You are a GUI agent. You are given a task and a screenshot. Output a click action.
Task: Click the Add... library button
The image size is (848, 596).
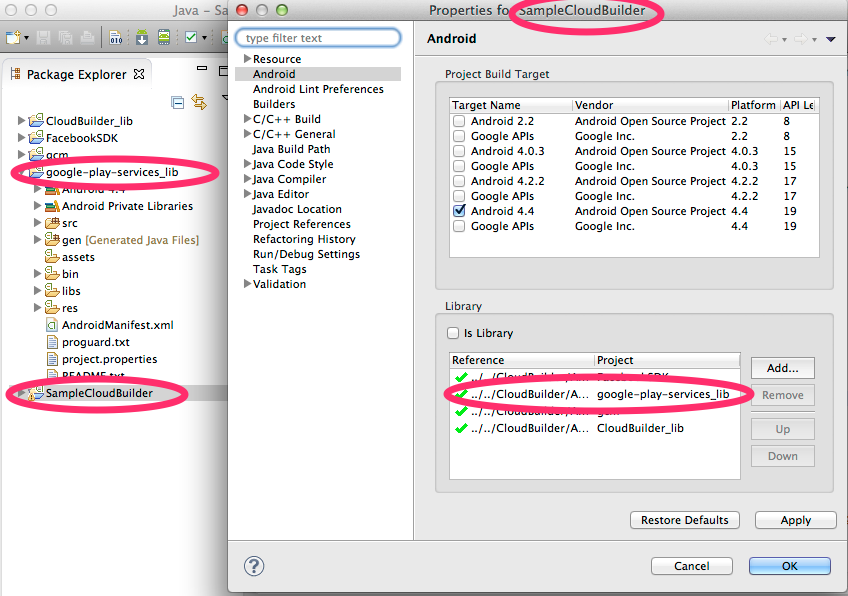click(x=783, y=368)
